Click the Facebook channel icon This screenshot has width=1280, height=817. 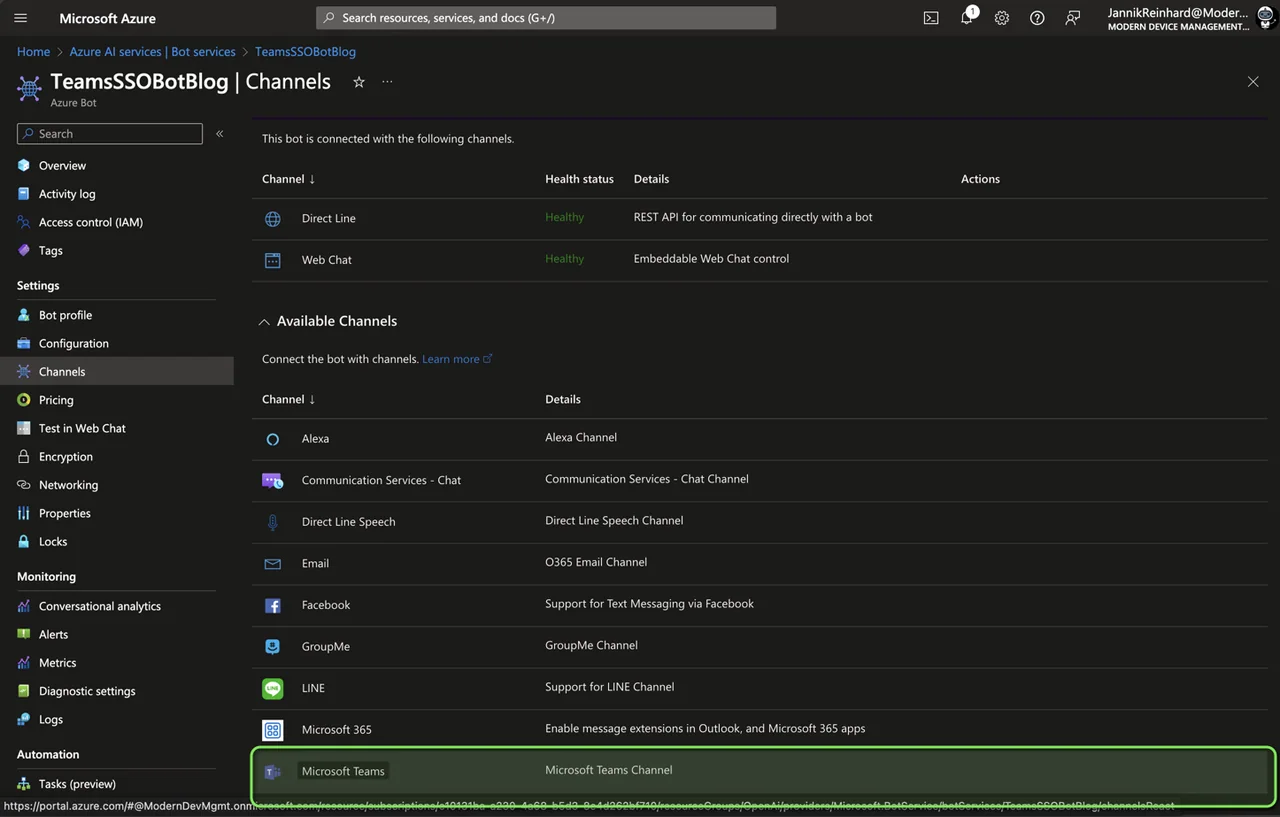click(x=273, y=605)
